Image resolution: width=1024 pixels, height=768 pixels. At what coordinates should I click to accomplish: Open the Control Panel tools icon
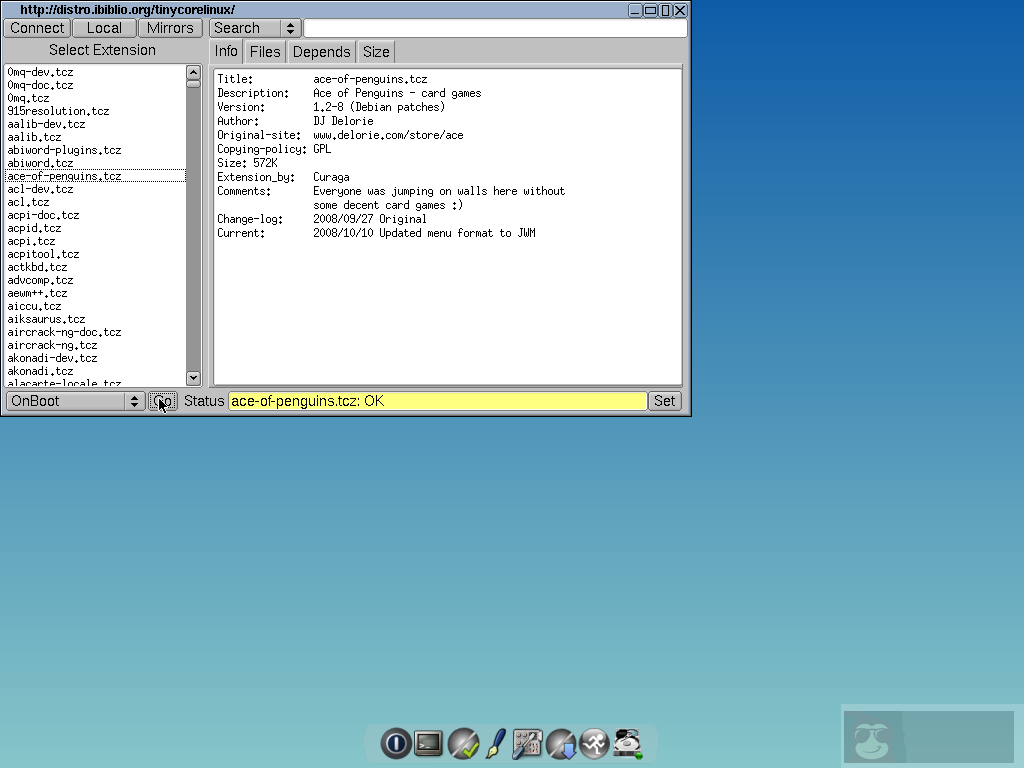[x=527, y=743]
